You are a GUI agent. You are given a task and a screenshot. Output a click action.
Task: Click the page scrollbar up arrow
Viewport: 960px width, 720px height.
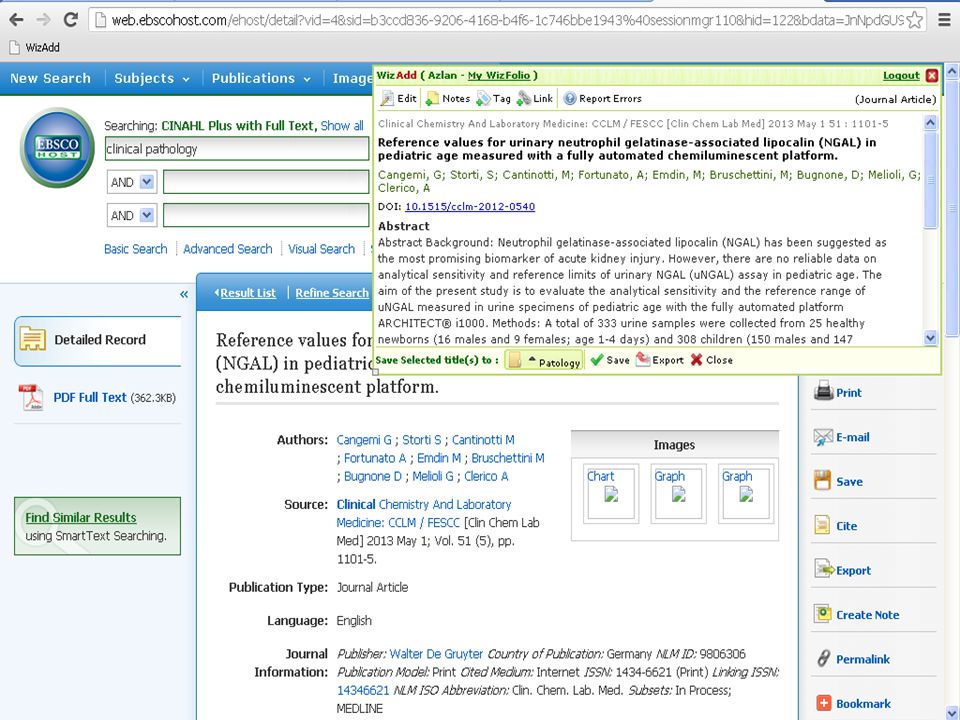coord(952,70)
